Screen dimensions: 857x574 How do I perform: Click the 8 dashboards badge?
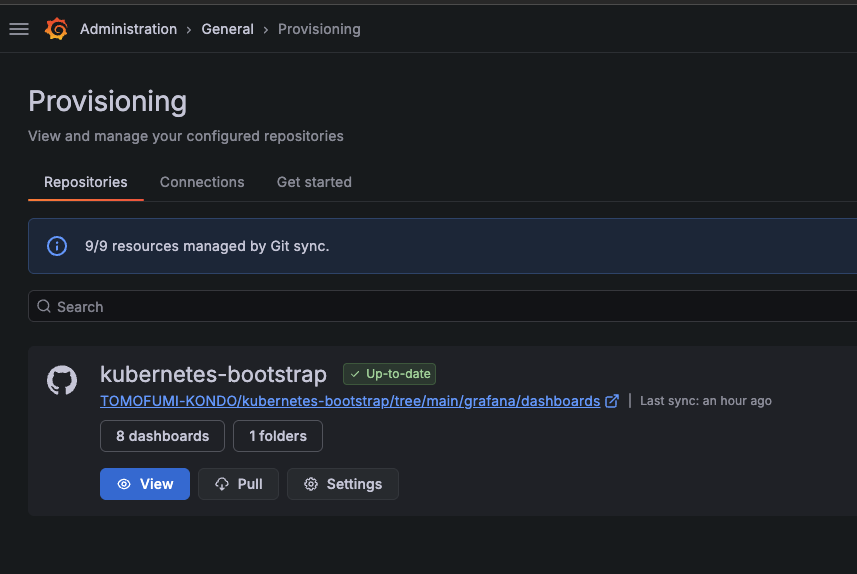click(162, 436)
